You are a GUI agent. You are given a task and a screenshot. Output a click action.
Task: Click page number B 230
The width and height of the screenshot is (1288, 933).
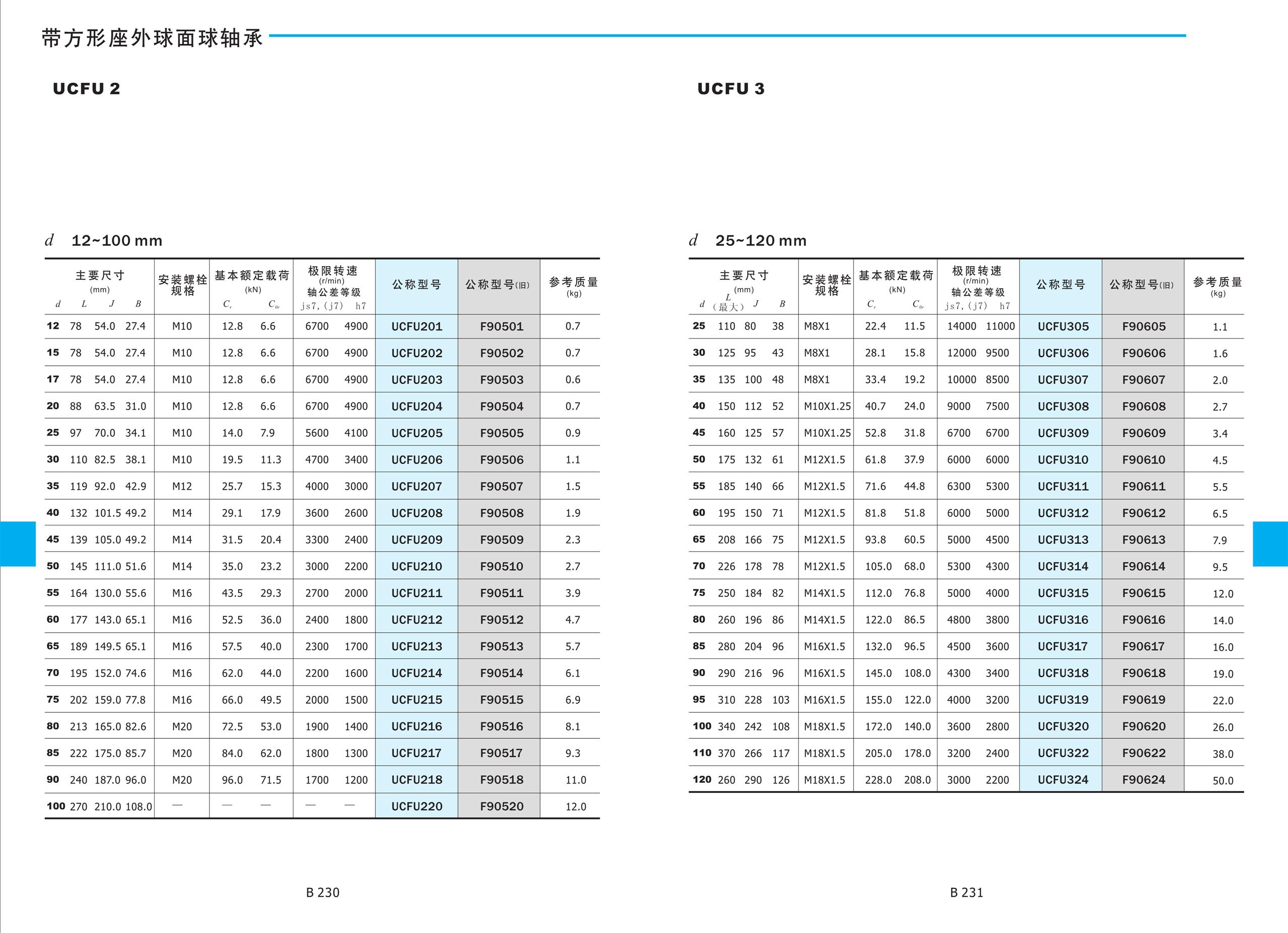(x=322, y=892)
